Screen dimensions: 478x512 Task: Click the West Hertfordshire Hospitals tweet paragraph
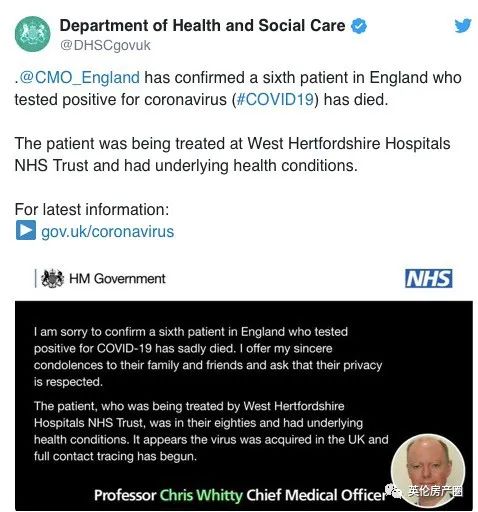[232, 154]
